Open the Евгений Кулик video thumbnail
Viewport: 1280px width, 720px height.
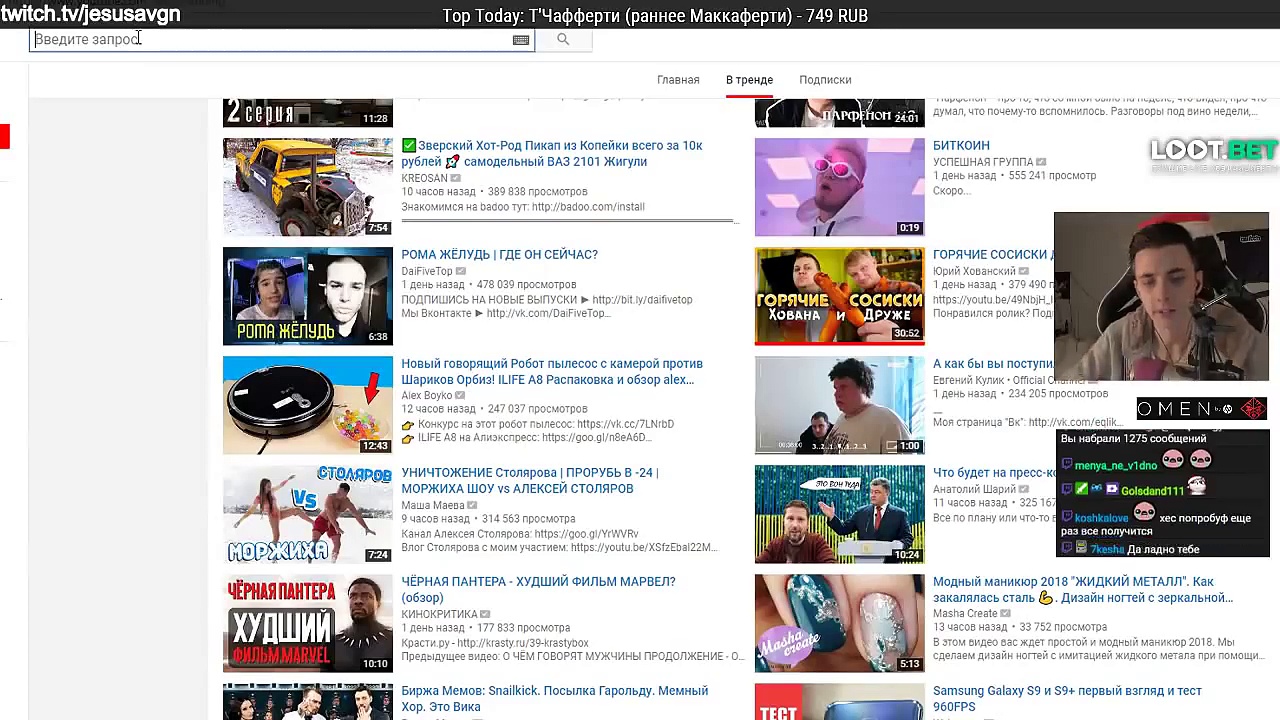(x=840, y=405)
